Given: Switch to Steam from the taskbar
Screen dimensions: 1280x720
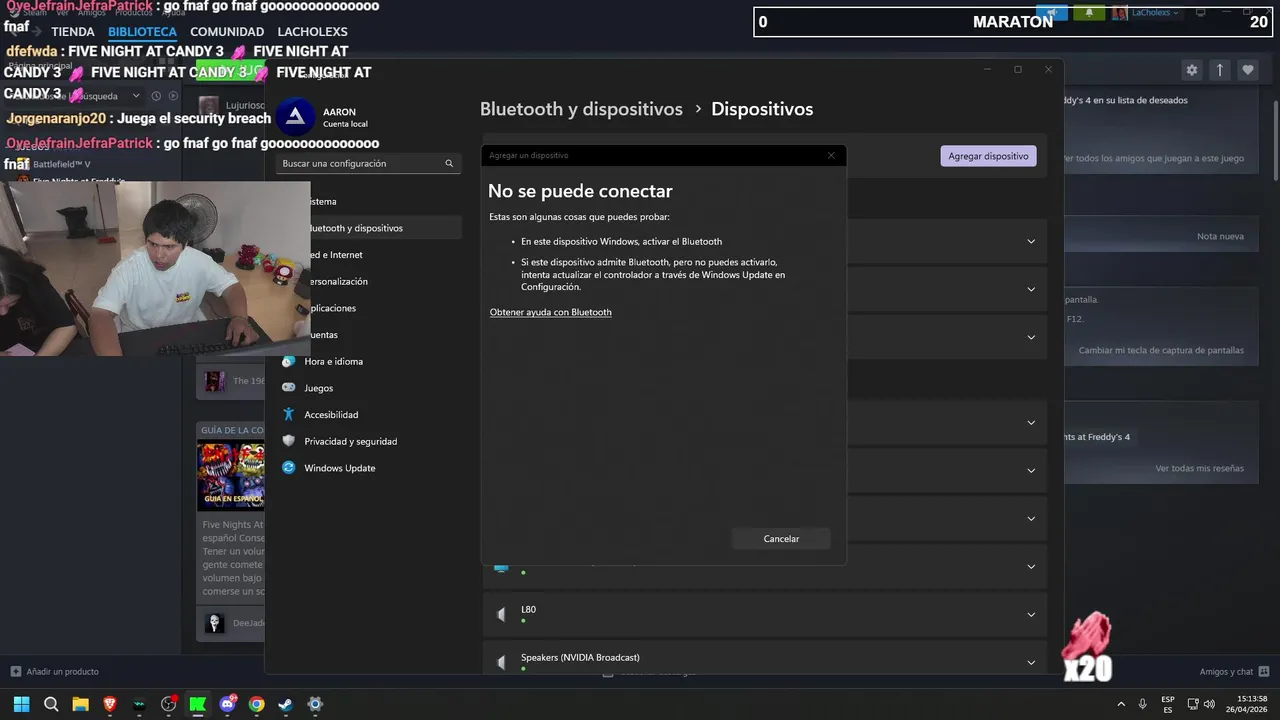Looking at the screenshot, I should (286, 704).
